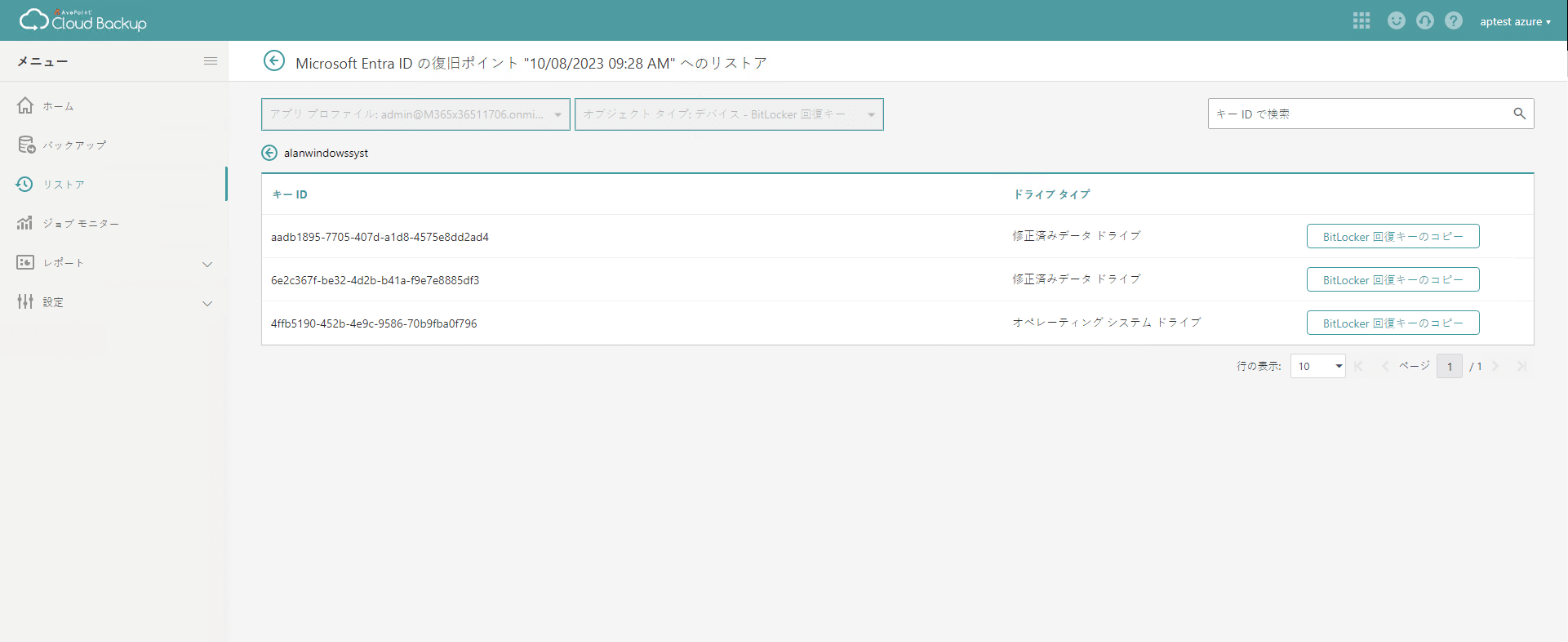
Task: Go to last page pagination icon
Action: point(1521,366)
